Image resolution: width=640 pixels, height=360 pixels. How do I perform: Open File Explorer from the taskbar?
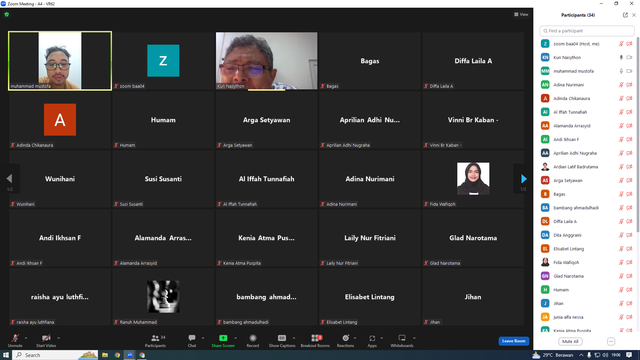point(105,355)
